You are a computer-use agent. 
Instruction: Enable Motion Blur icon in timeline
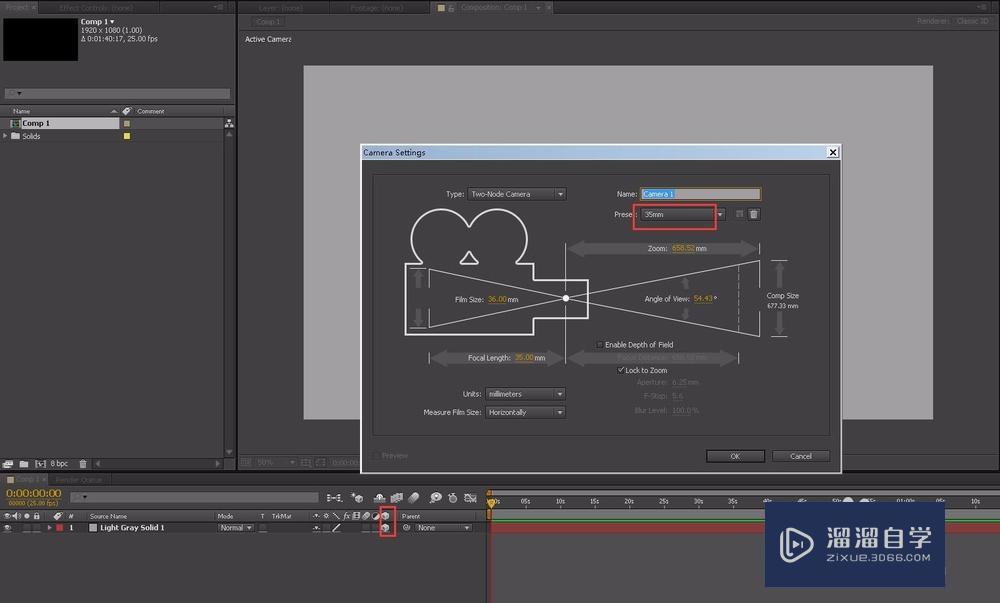coord(414,498)
